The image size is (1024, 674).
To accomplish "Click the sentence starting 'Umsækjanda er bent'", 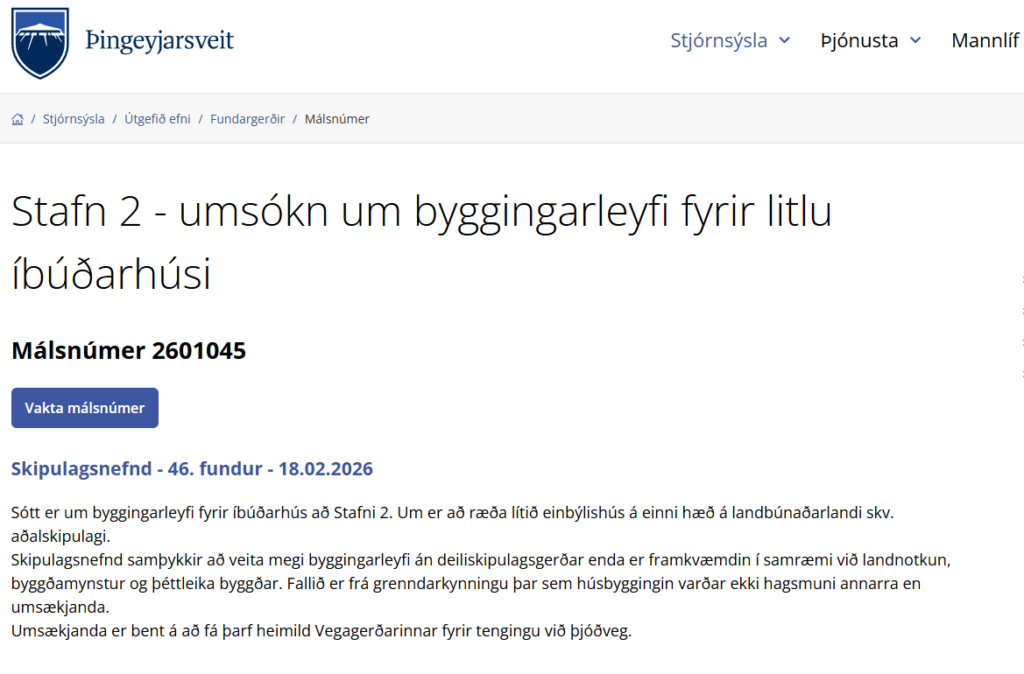I will 320,631.
